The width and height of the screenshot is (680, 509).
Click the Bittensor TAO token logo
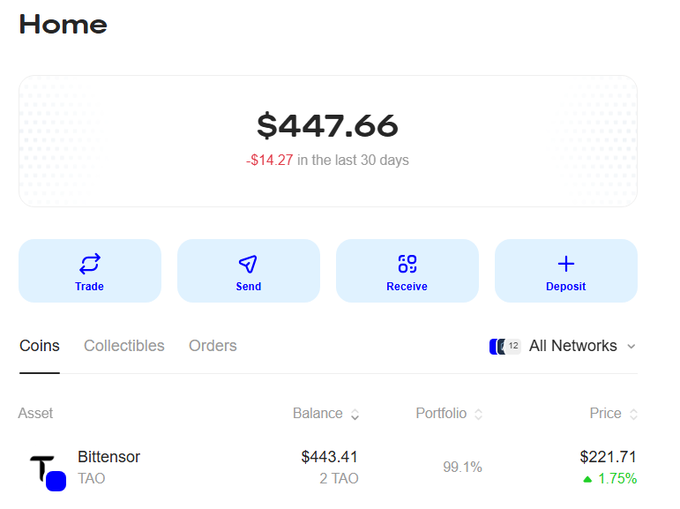[x=48, y=473]
